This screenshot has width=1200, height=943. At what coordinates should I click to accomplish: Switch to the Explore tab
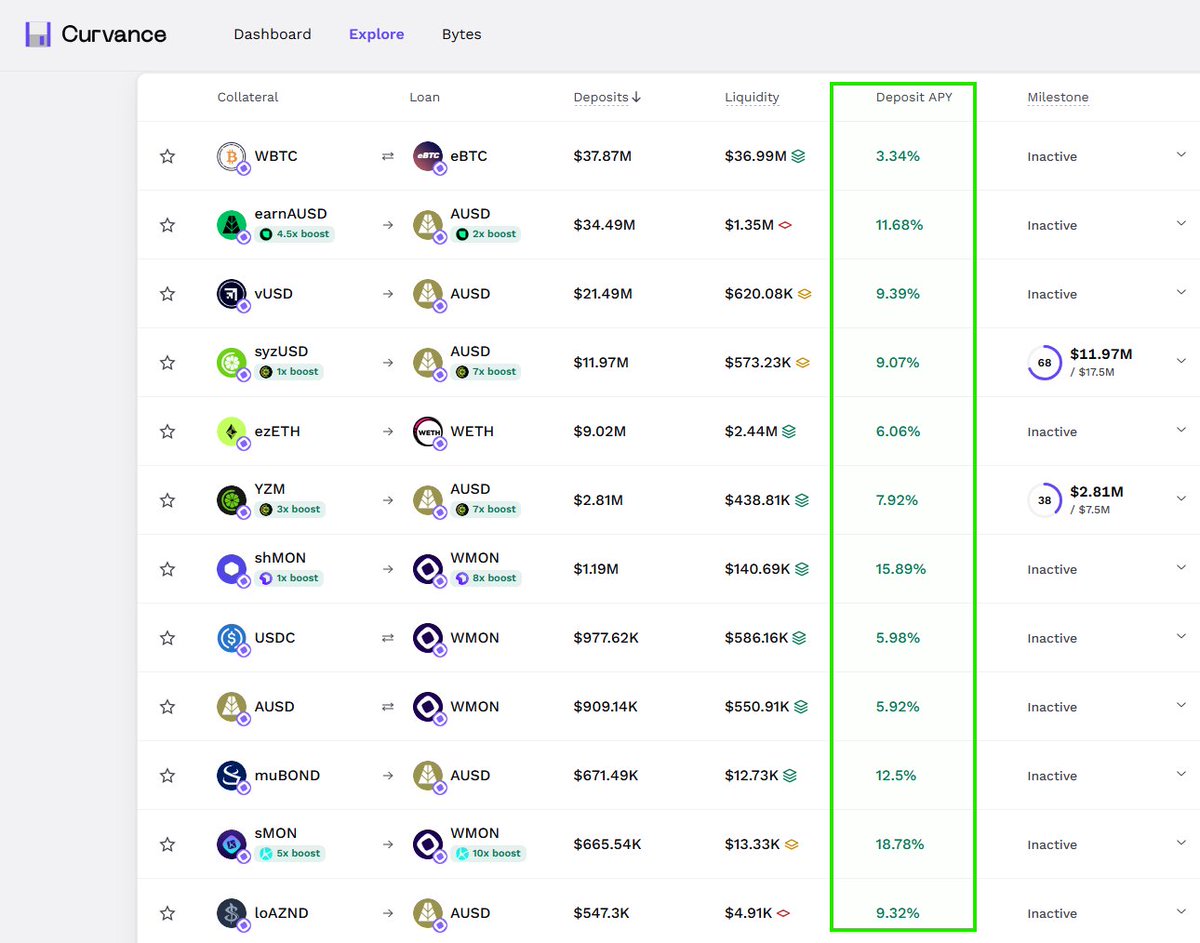[x=376, y=34]
